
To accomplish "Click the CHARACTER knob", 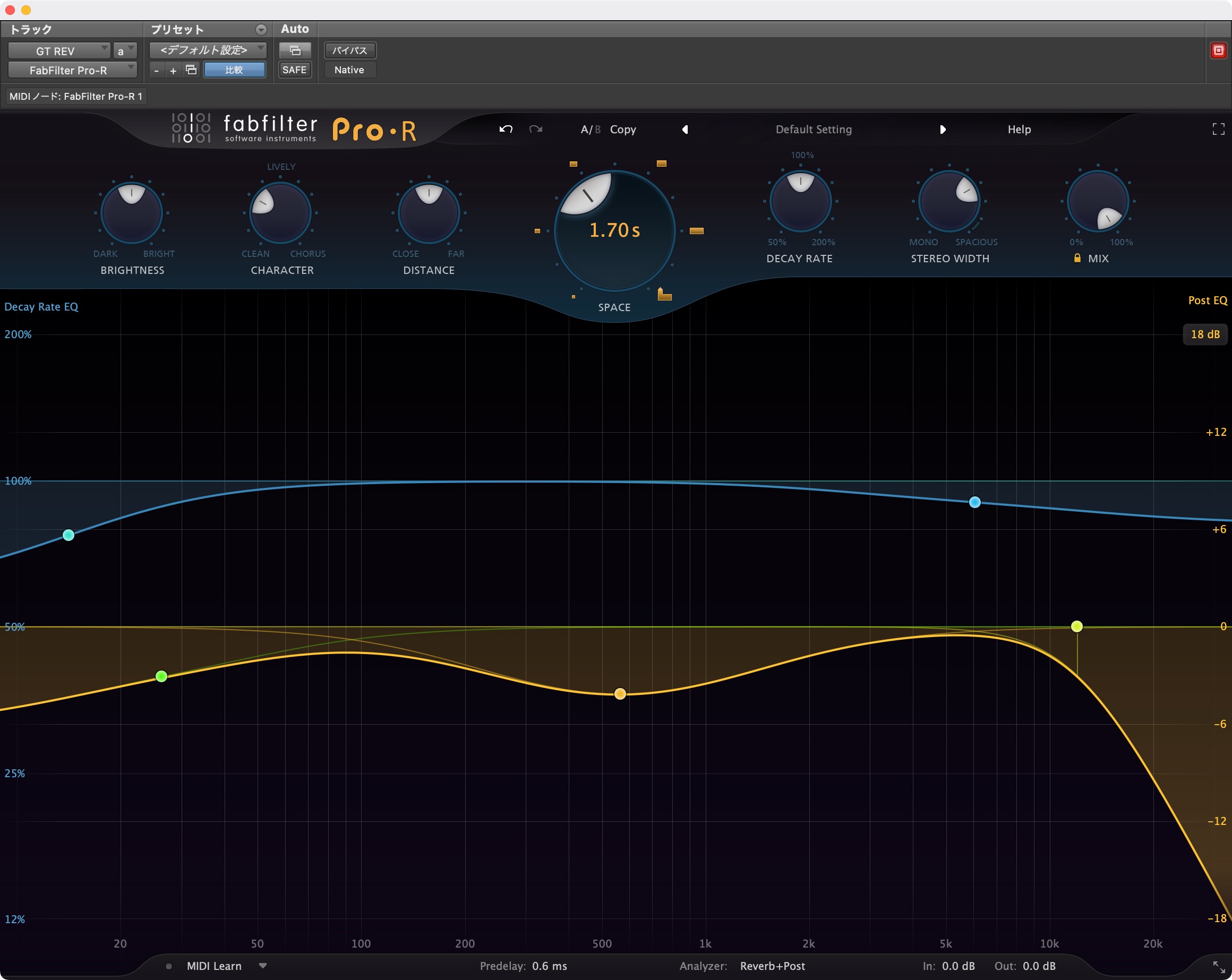I will pyautogui.click(x=280, y=213).
